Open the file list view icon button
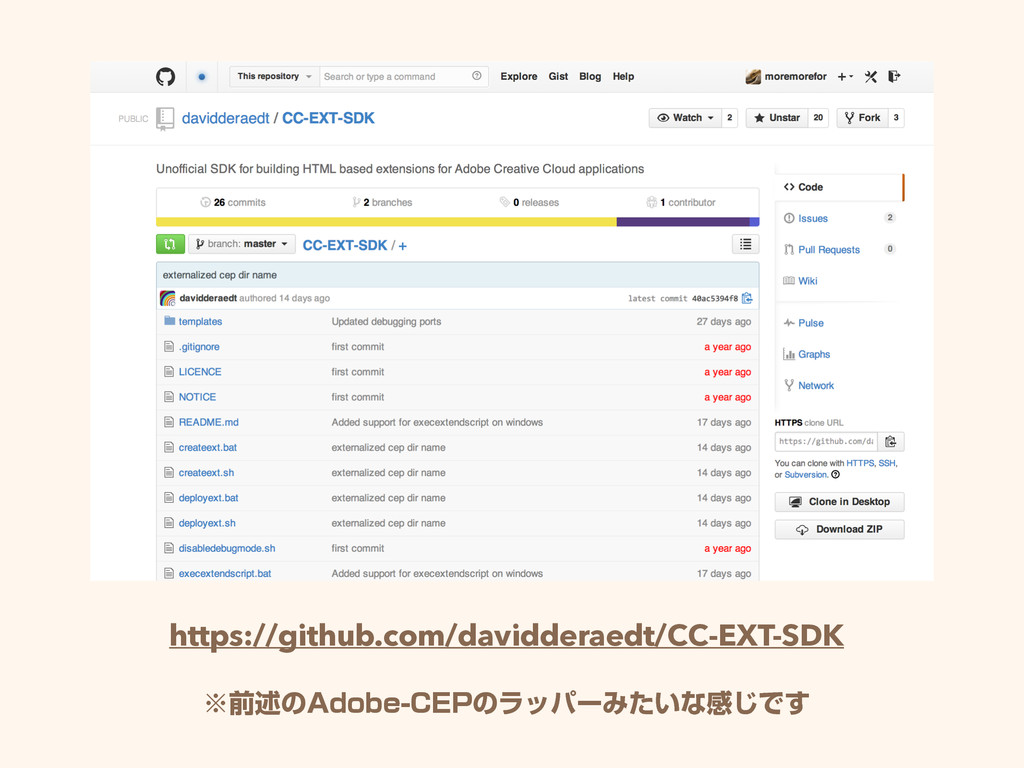Viewport: 1024px width, 768px height. click(745, 244)
